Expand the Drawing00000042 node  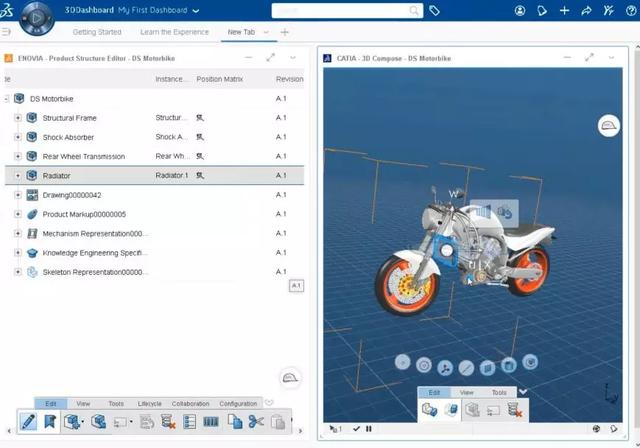(18, 195)
